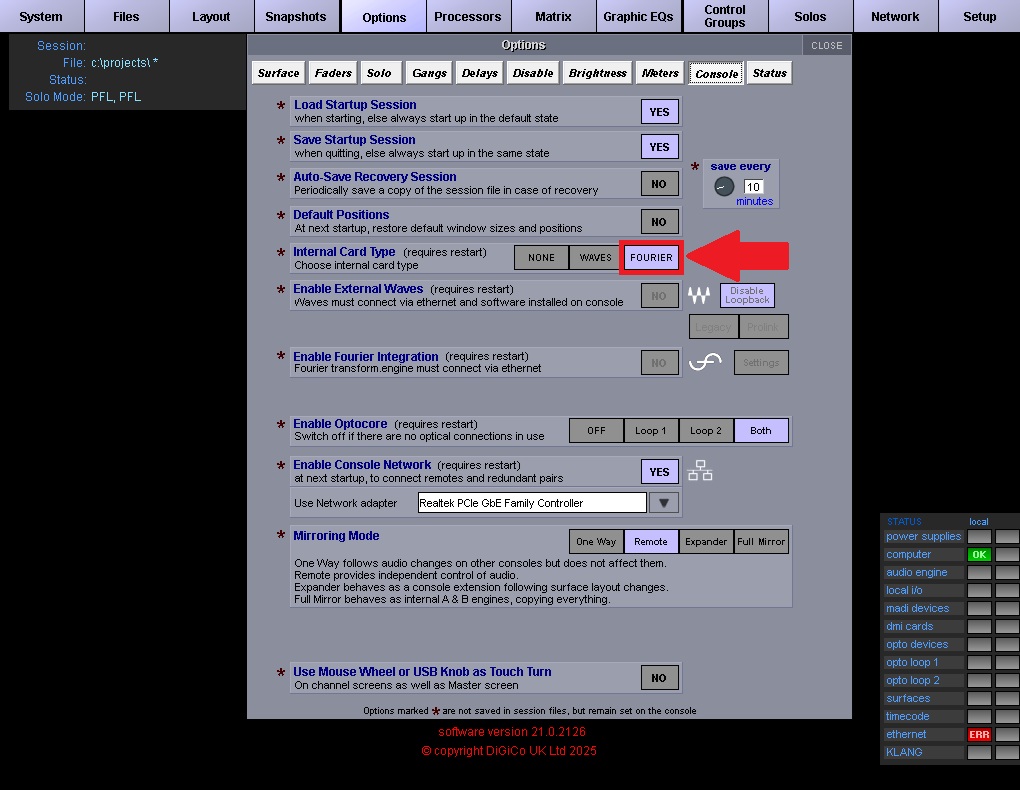Open the Files menu

[x=126, y=16]
